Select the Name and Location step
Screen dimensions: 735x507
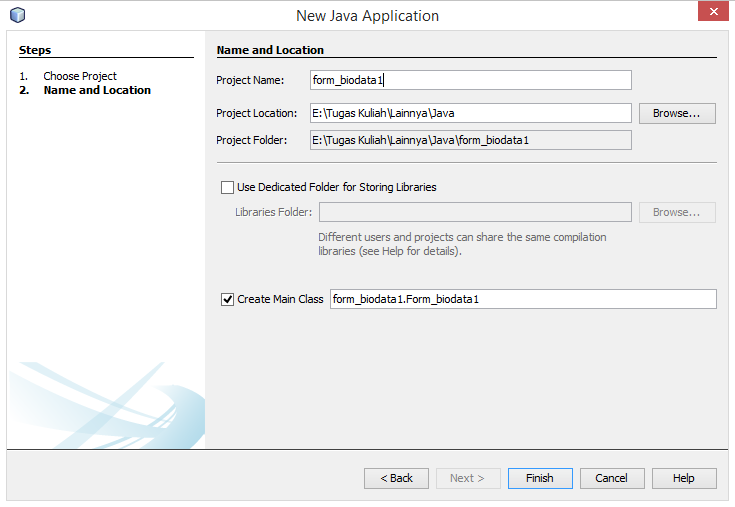coord(97,90)
